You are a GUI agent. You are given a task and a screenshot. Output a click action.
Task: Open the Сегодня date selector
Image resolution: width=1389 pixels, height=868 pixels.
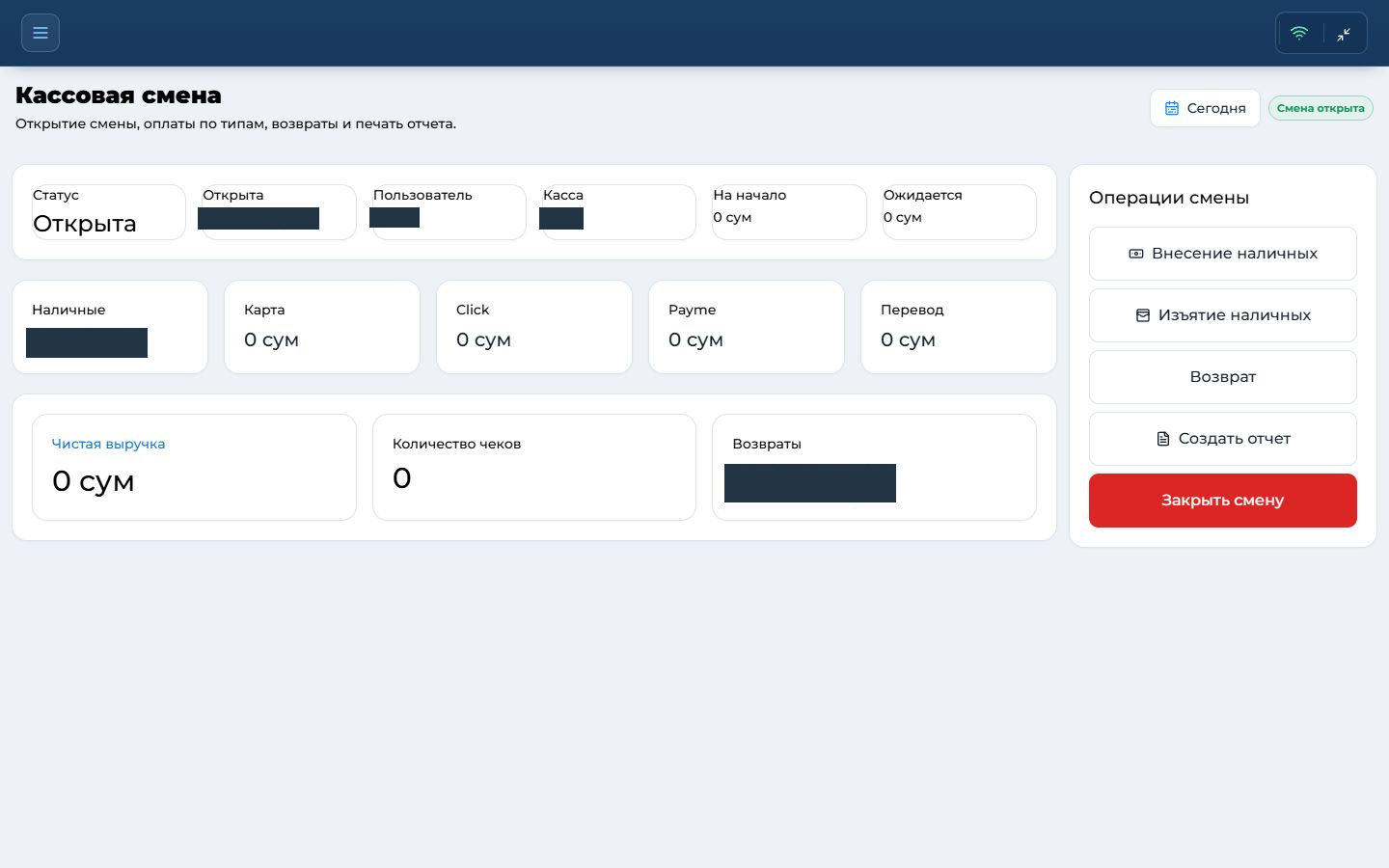1205,108
